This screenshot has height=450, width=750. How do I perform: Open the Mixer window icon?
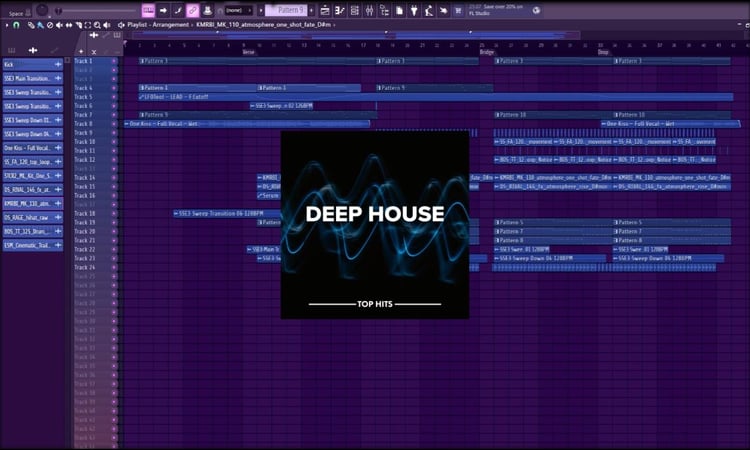[369, 11]
